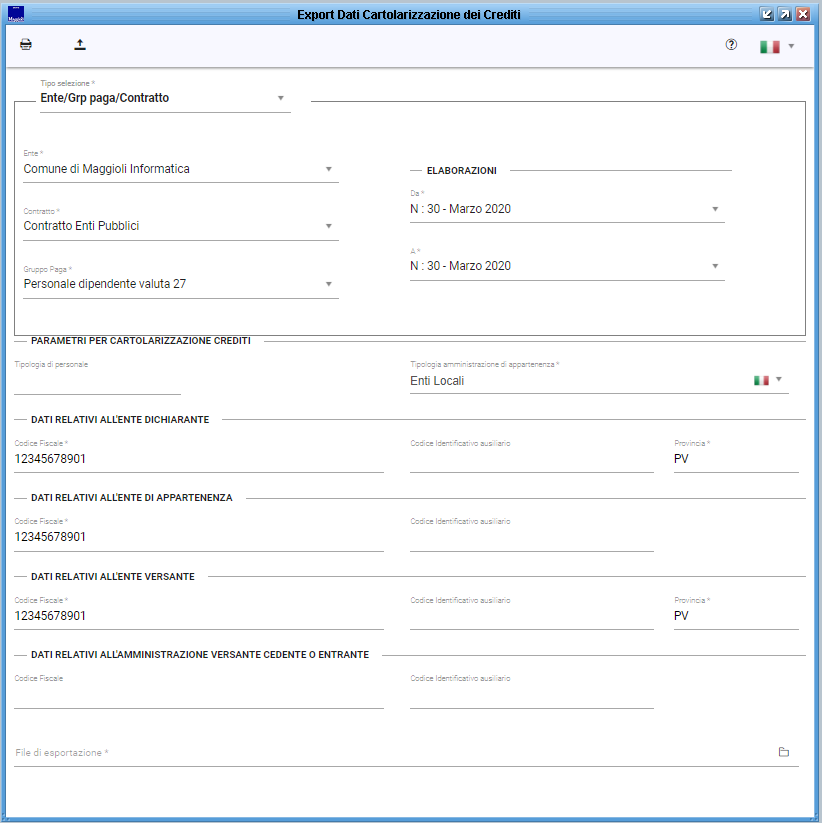Click Codice Identificativo ausiliario of Amministrazione Cedente

[x=532, y=695]
